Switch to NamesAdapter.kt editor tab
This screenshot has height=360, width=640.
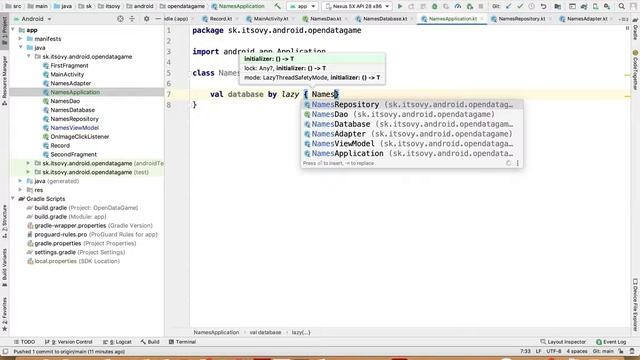[x=586, y=19]
